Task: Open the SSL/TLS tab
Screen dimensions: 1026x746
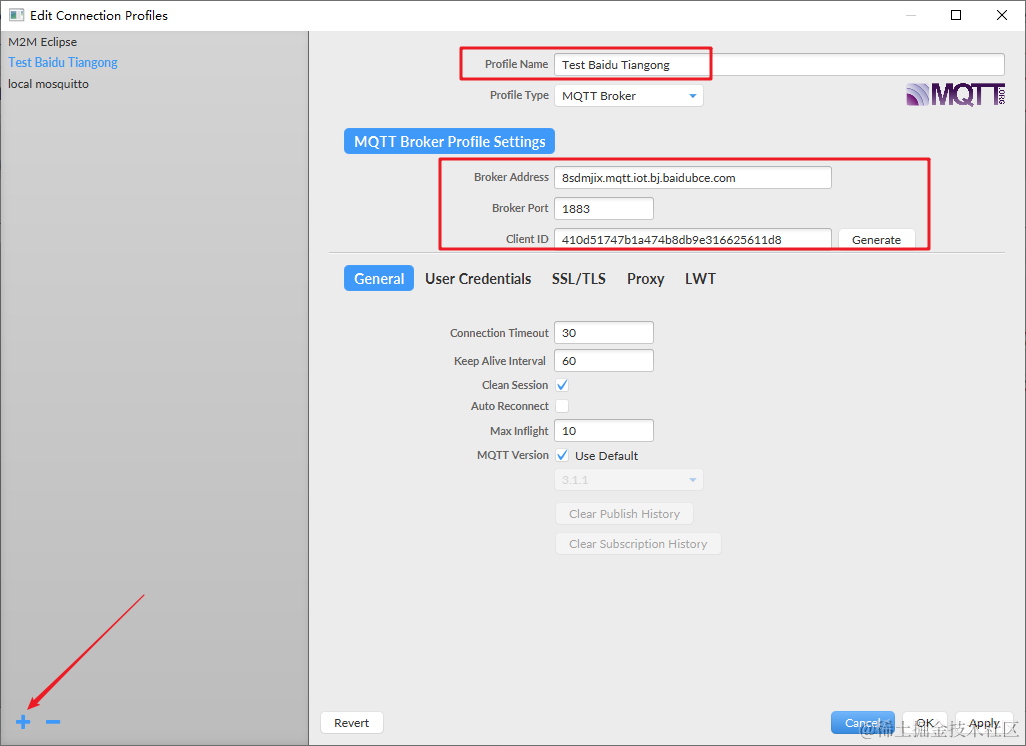Action: tap(578, 279)
